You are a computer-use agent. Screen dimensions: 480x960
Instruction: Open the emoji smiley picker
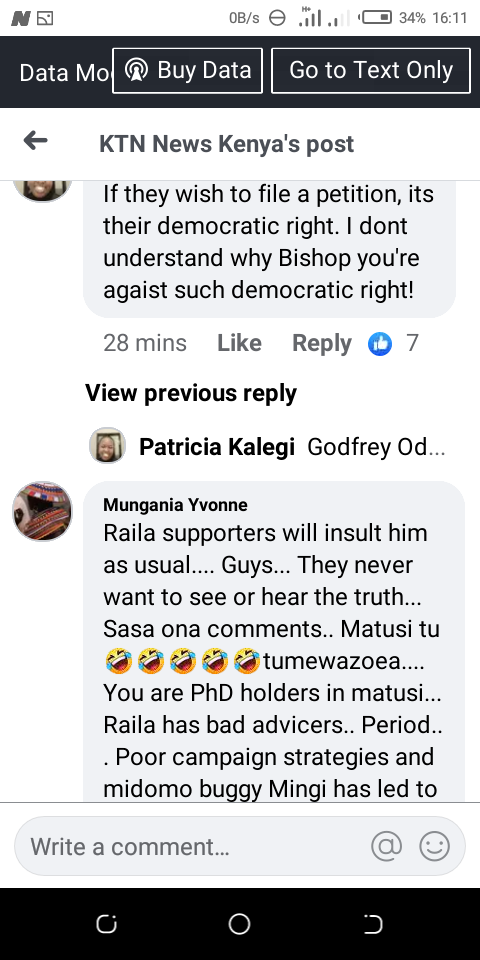pyautogui.click(x=434, y=847)
